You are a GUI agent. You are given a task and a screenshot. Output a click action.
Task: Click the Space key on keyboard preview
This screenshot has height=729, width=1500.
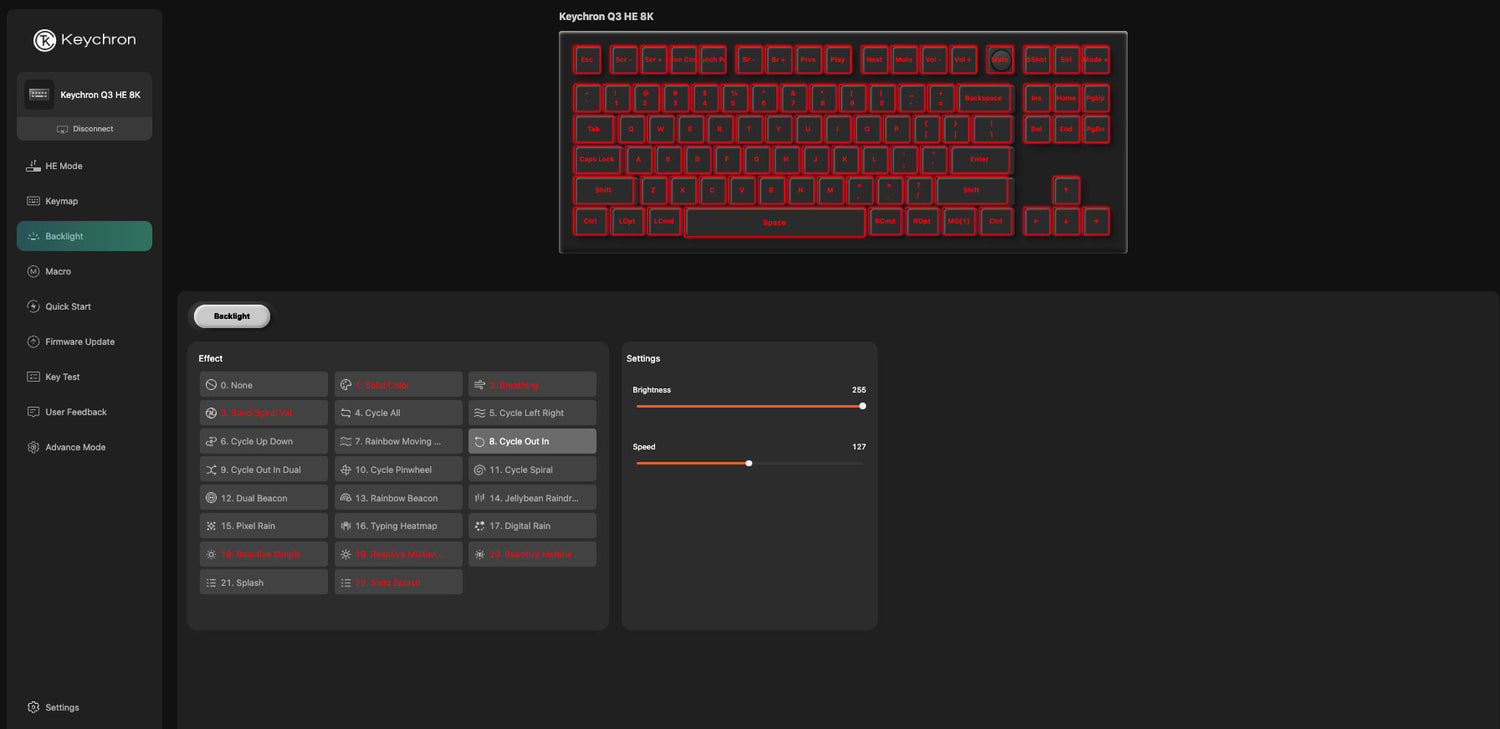(x=774, y=223)
